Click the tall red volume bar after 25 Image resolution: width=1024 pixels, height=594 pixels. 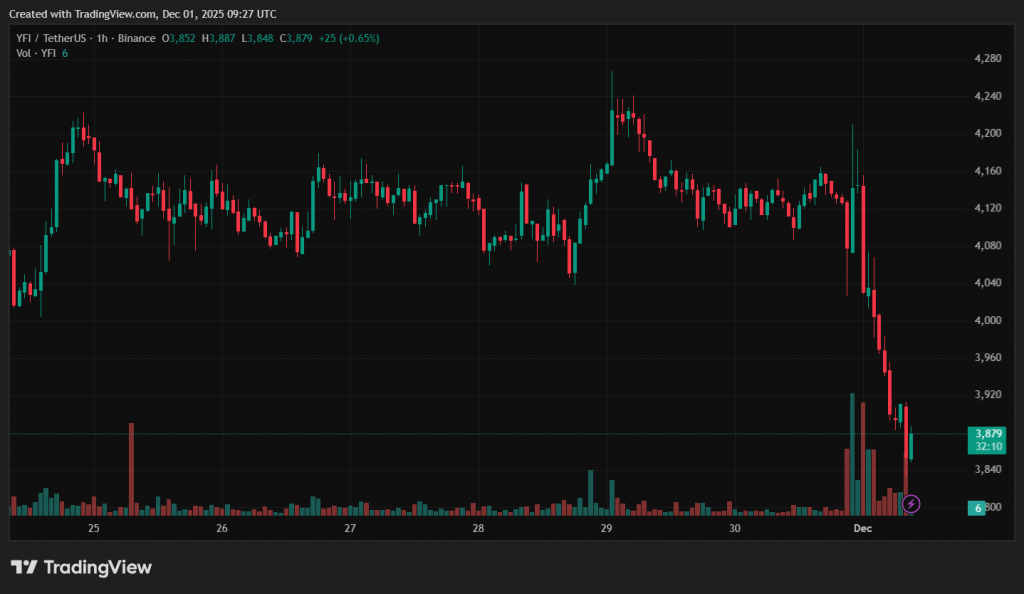pyautogui.click(x=131, y=468)
